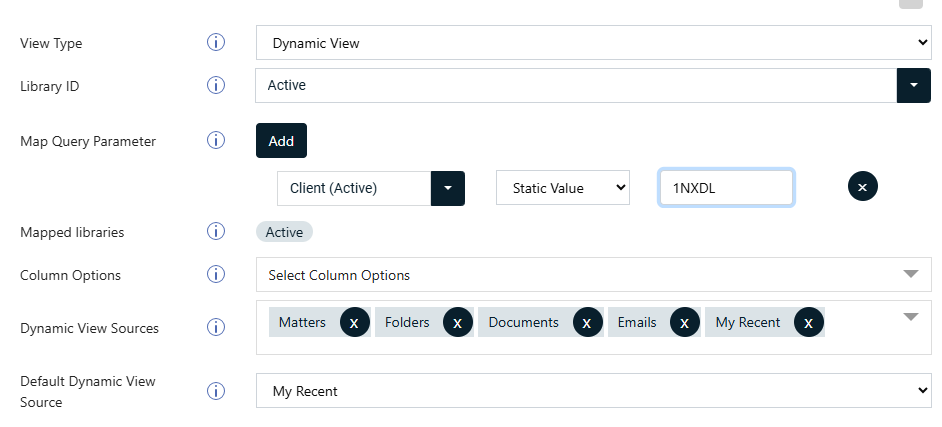Remove the Emails source tag

pyautogui.click(x=684, y=322)
